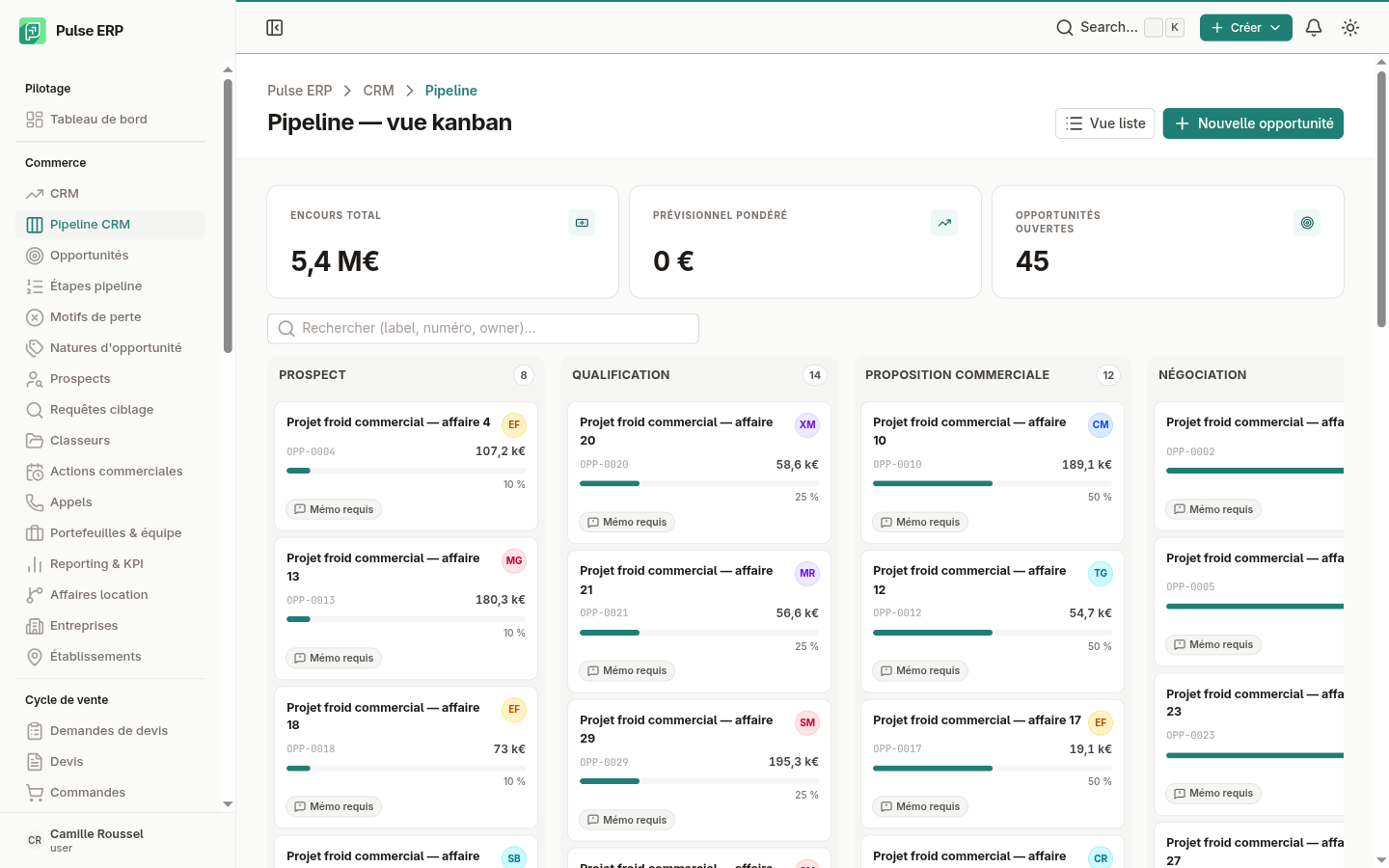Switch to Vue liste
The width and height of the screenshot is (1389, 868).
coord(1105,123)
